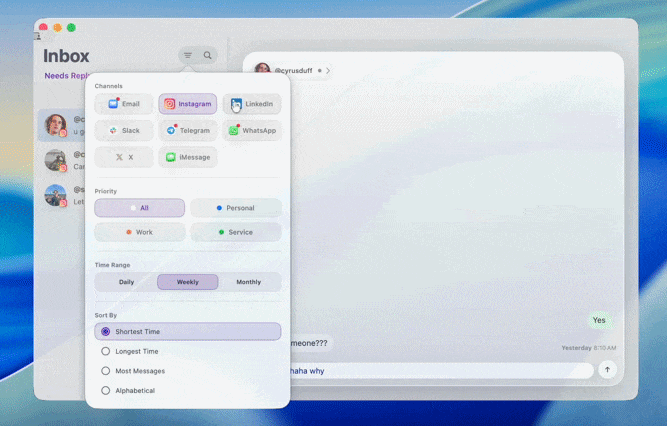667x426 pixels.
Task: Click the message input field with 'haha why'
Action: tap(440, 371)
